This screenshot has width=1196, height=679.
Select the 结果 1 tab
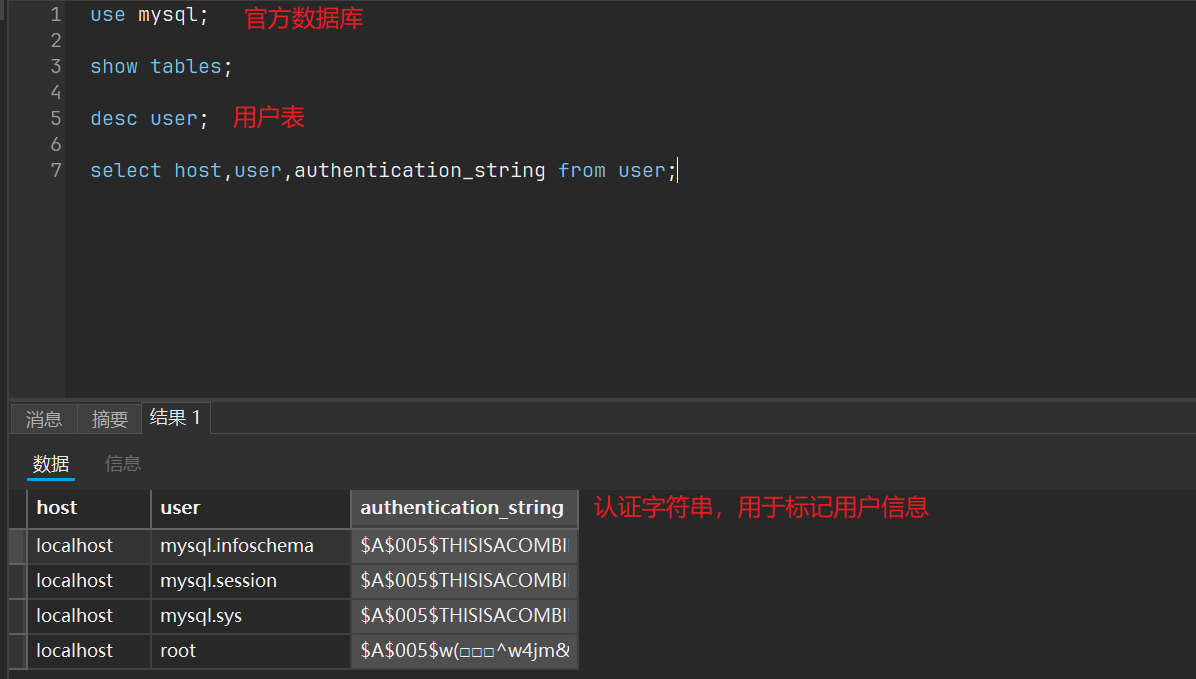175,417
